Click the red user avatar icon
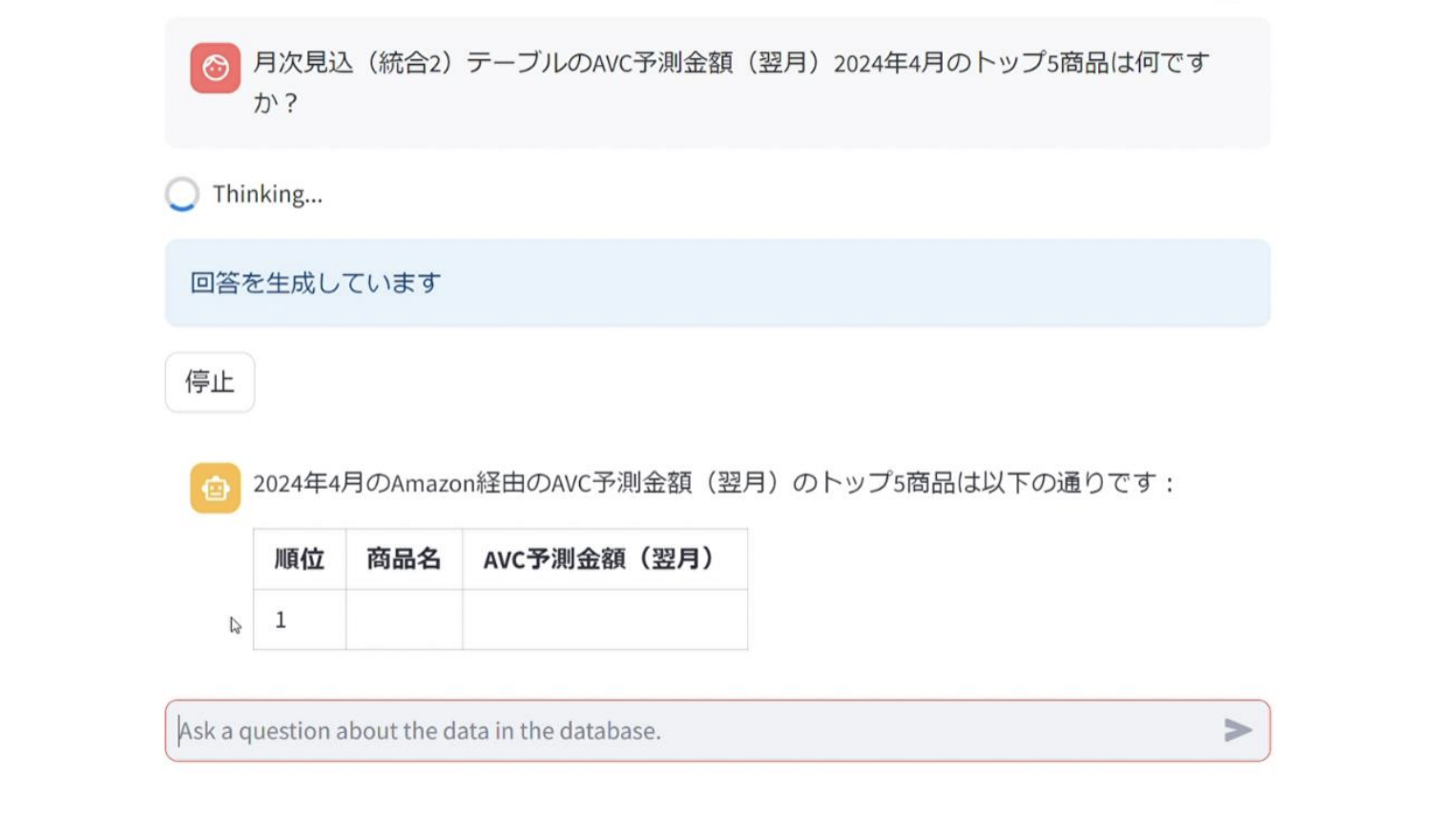 coord(215,68)
